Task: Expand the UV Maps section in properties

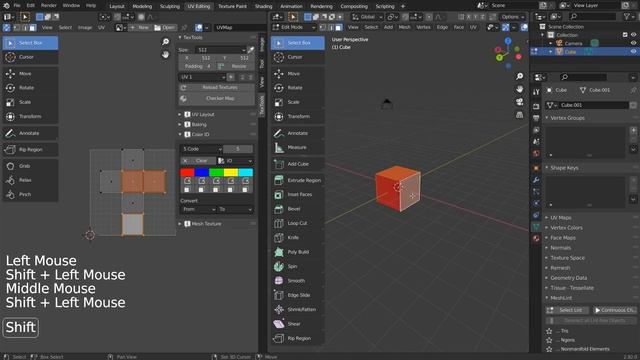Action: 561,218
